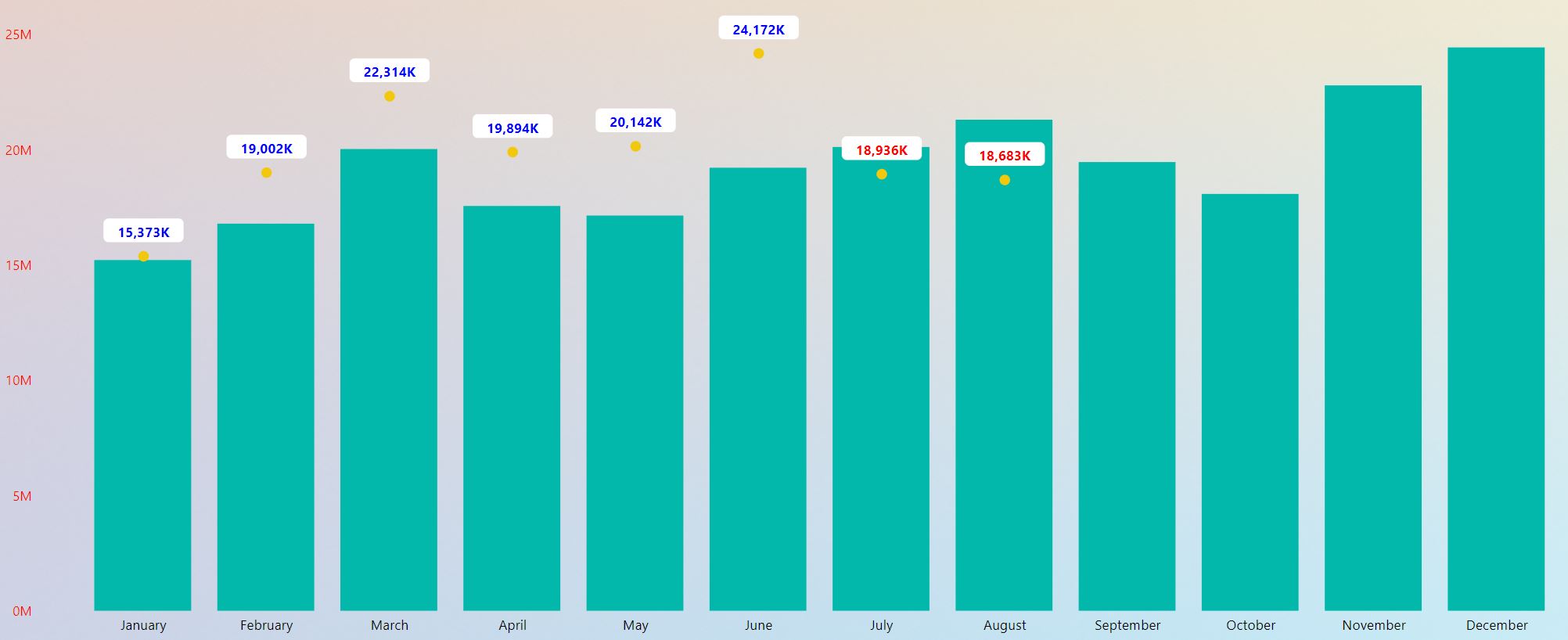
Task: Select the "September" axis label text
Action: point(1127,625)
